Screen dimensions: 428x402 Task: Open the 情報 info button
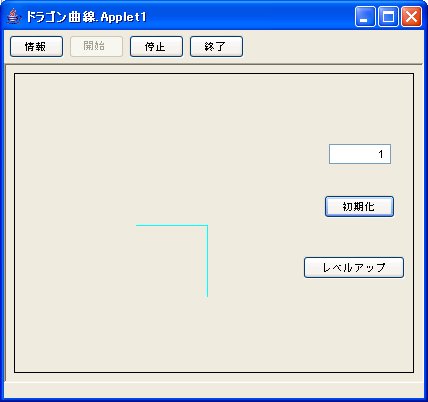(36, 47)
